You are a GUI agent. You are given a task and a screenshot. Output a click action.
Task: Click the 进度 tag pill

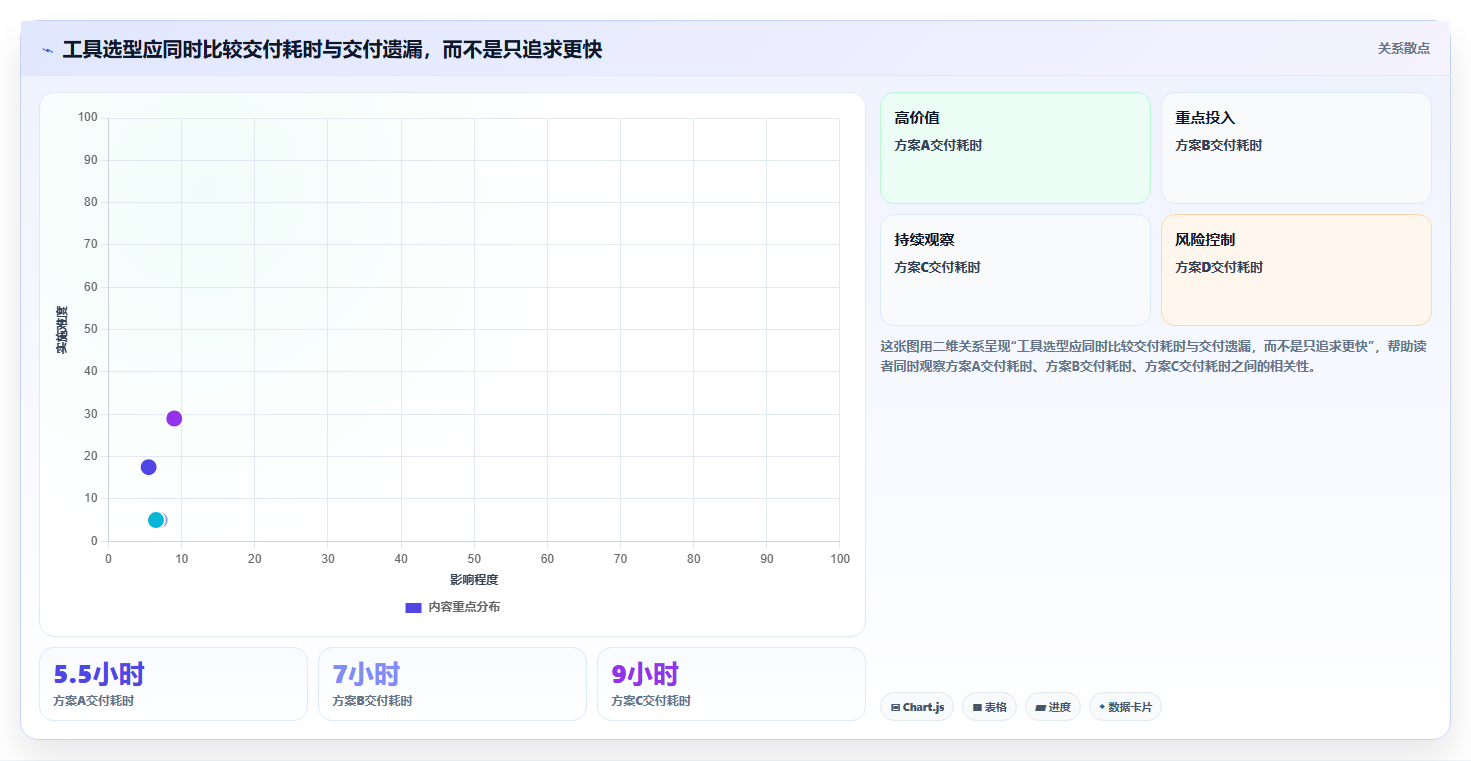[1053, 707]
